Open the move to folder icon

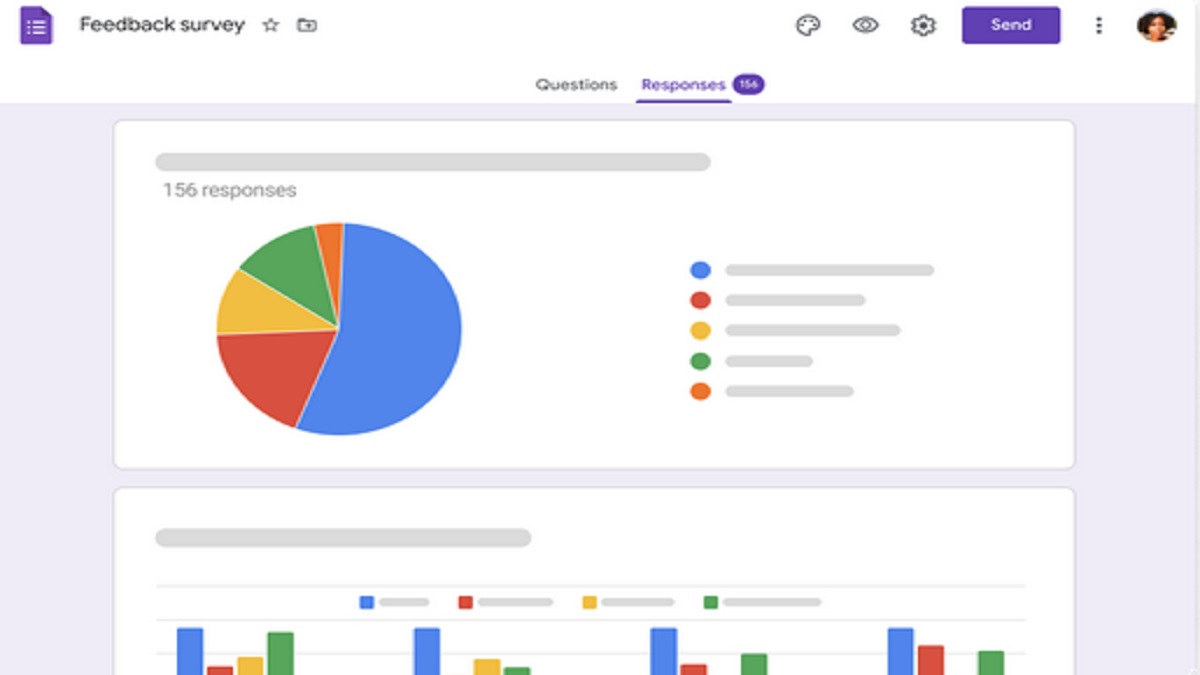coord(307,26)
